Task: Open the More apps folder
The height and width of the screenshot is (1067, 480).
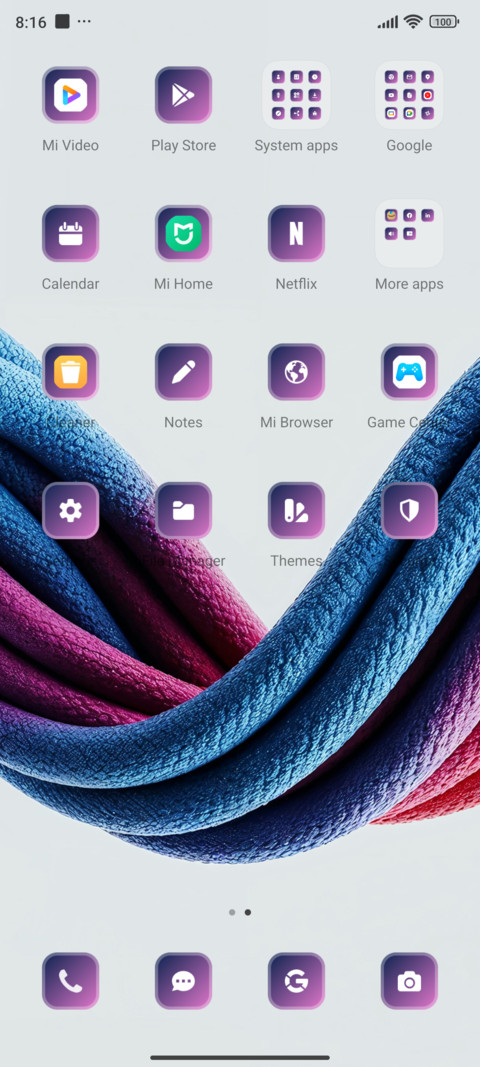Action: (x=409, y=233)
